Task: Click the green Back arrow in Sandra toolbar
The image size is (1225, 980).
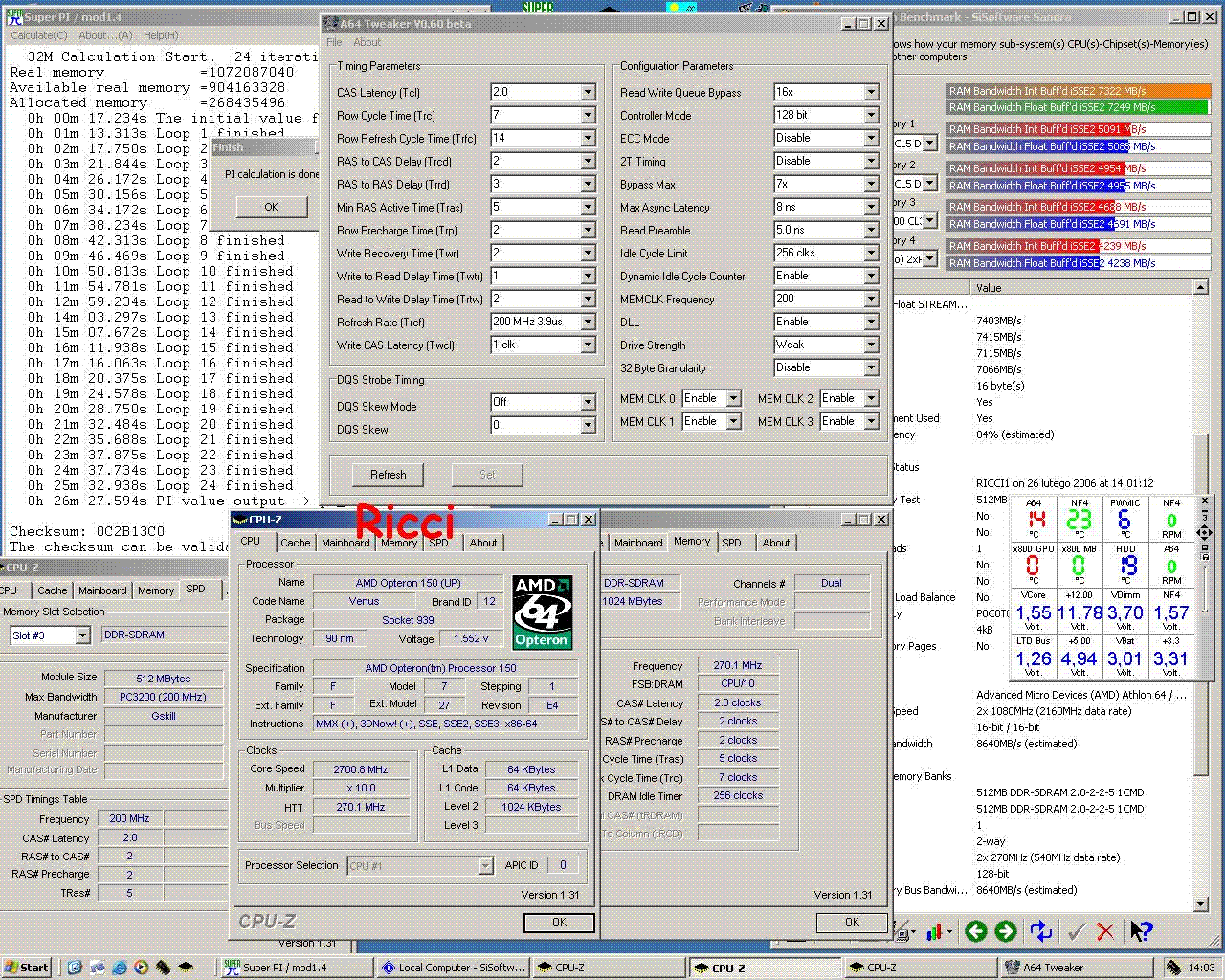Action: tap(975, 931)
